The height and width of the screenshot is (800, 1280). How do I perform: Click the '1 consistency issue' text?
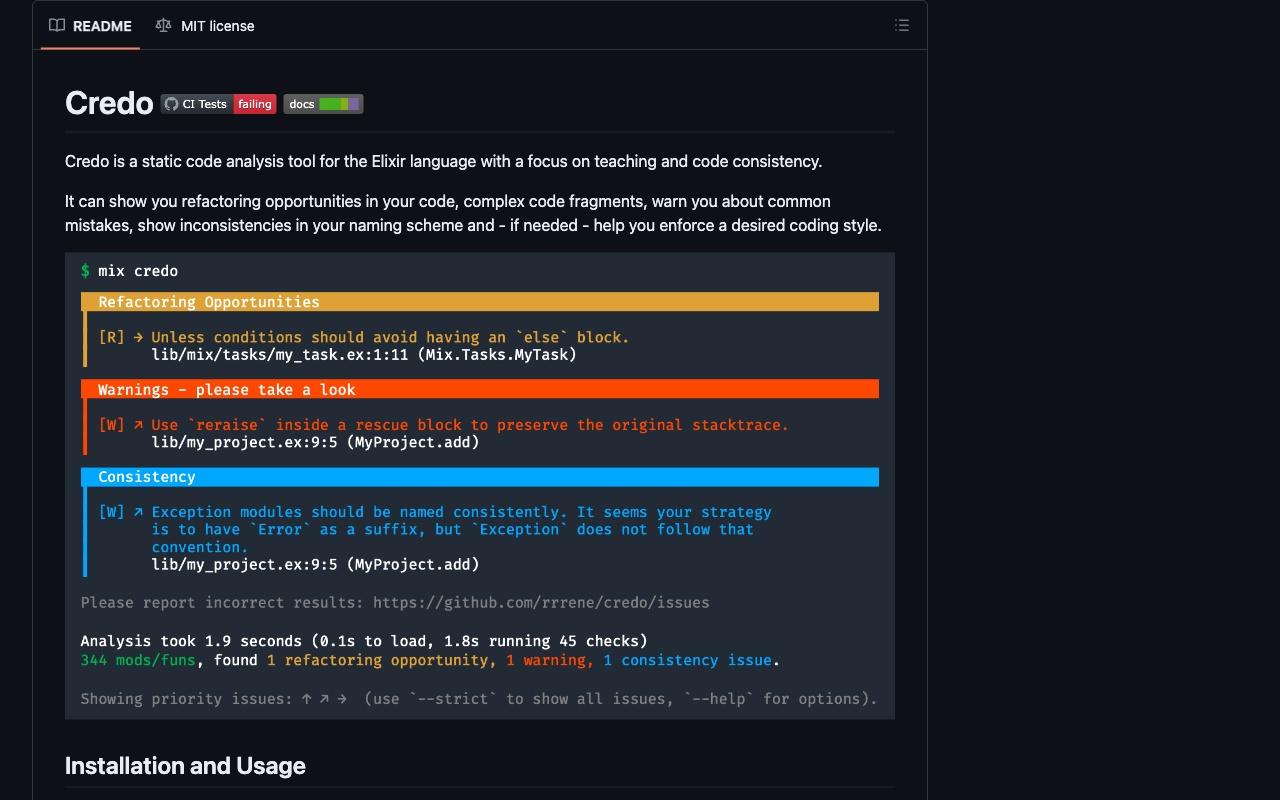[x=687, y=660]
